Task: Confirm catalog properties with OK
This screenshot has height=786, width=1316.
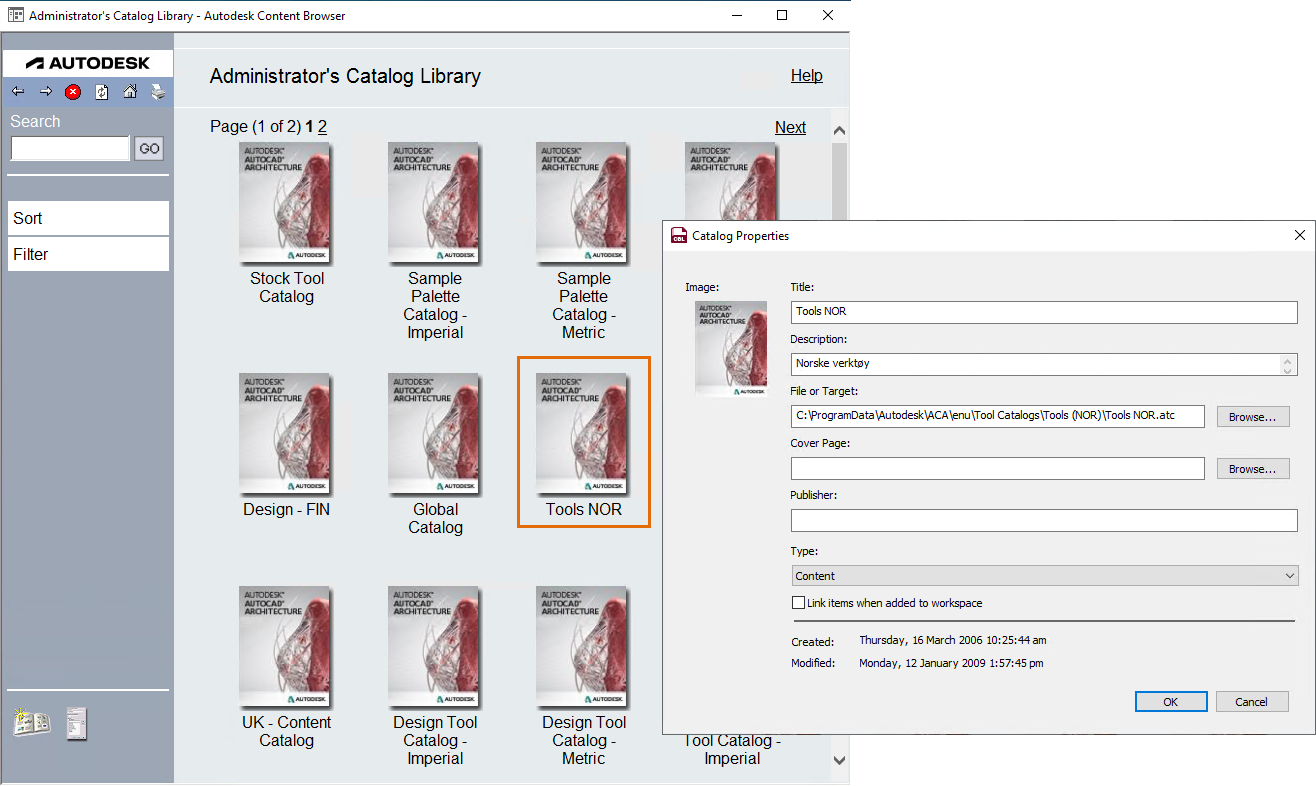Action: pyautogui.click(x=1170, y=701)
